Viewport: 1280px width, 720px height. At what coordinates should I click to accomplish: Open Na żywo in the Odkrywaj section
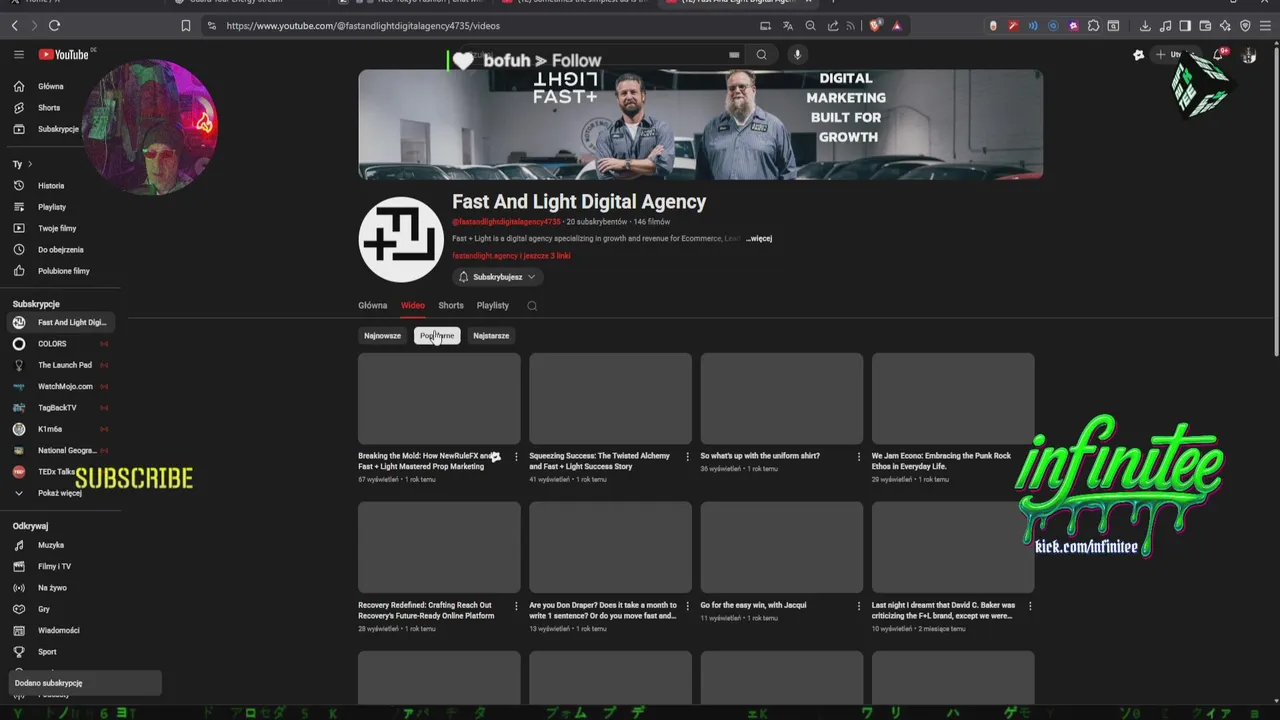(60, 588)
